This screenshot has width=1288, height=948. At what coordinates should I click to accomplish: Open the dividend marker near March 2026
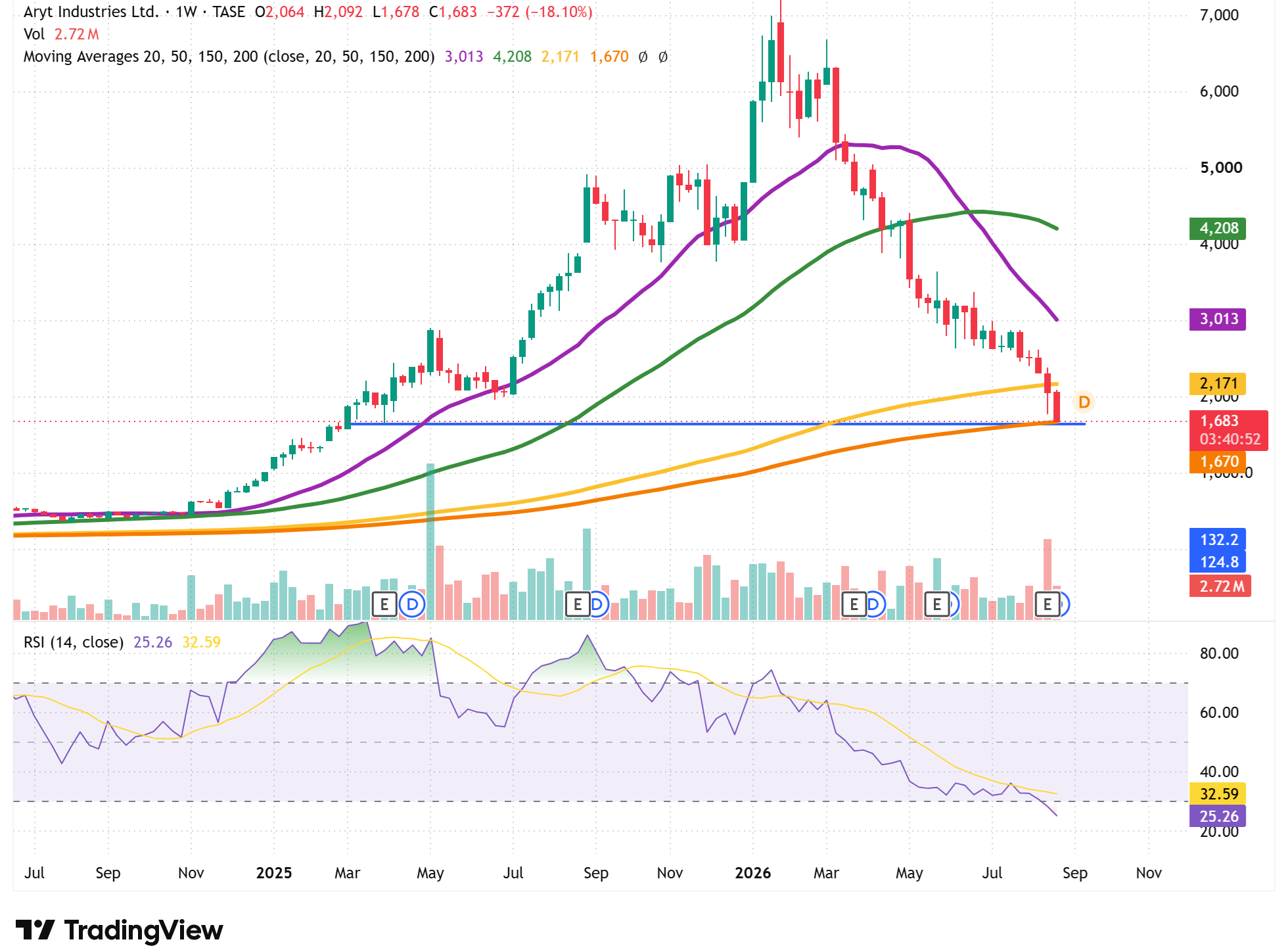(875, 604)
